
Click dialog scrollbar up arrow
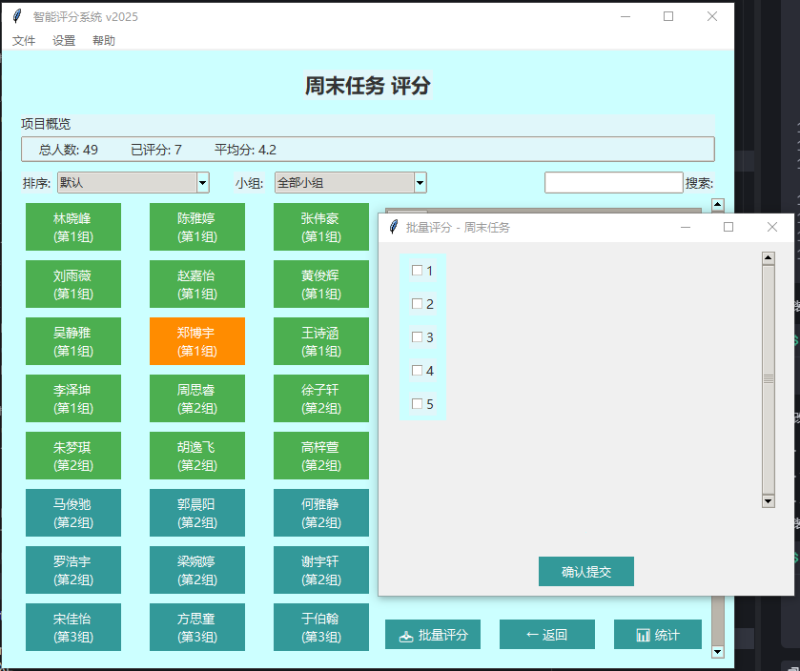768,258
